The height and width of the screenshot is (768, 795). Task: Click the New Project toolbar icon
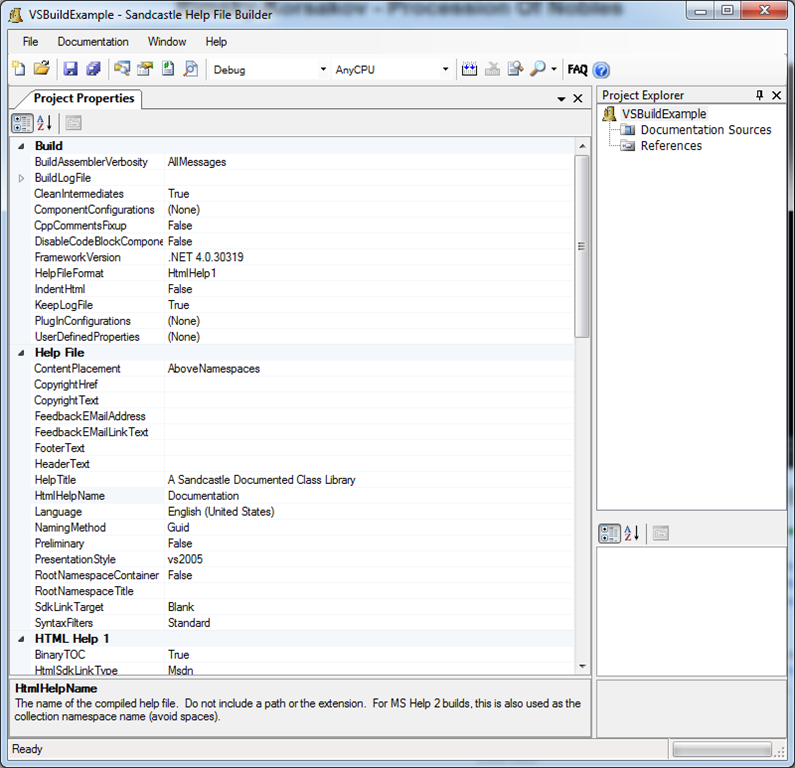19,69
